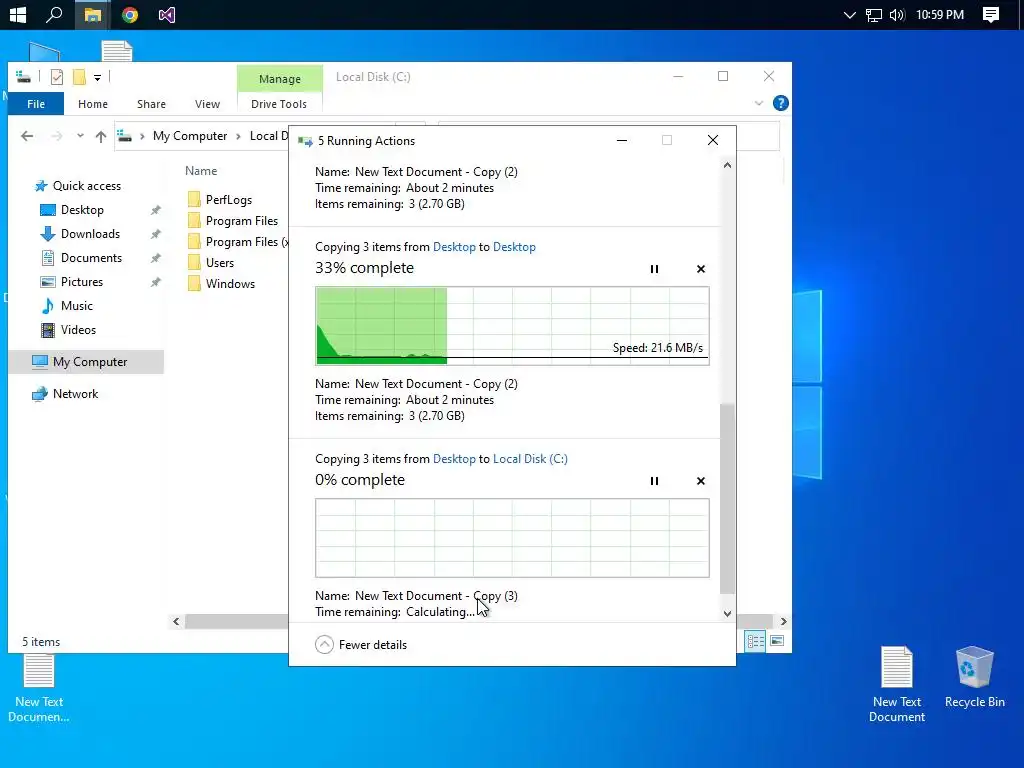This screenshot has height=768, width=1024.
Task: Pause the 0% complete copy
Action: [654, 481]
